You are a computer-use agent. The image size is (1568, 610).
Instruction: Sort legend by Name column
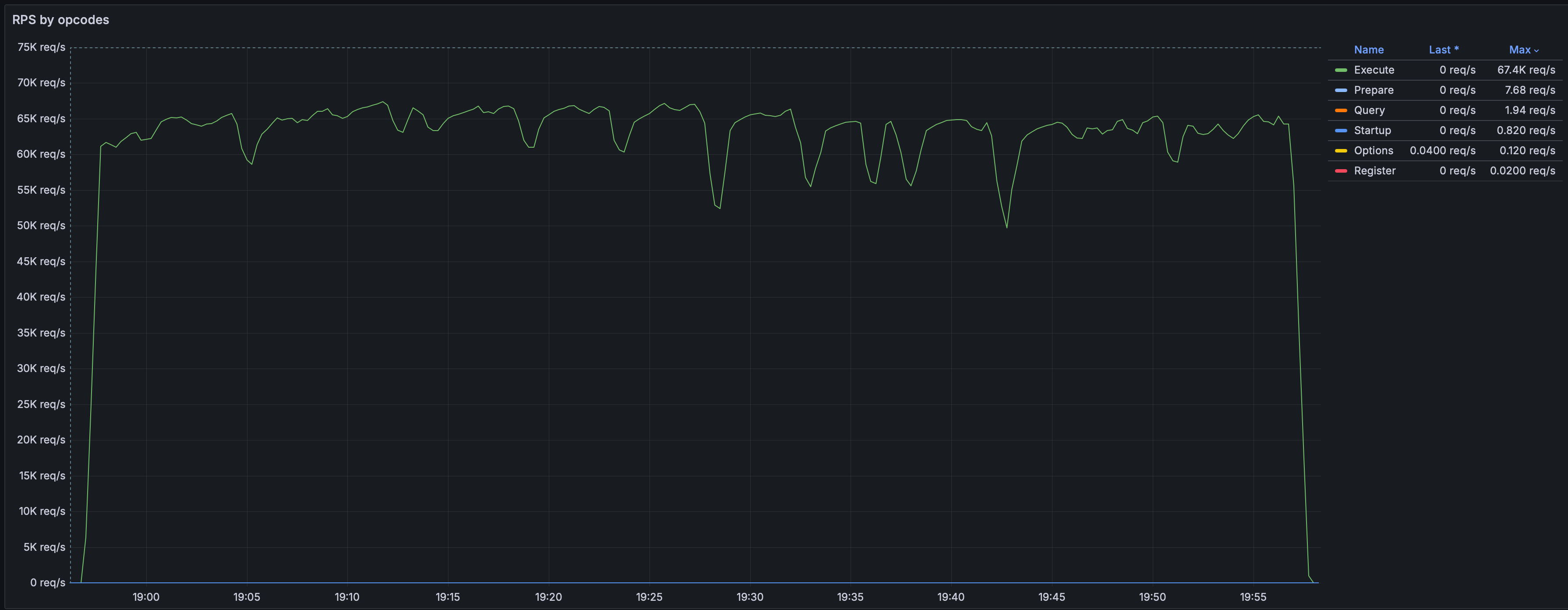1368,50
